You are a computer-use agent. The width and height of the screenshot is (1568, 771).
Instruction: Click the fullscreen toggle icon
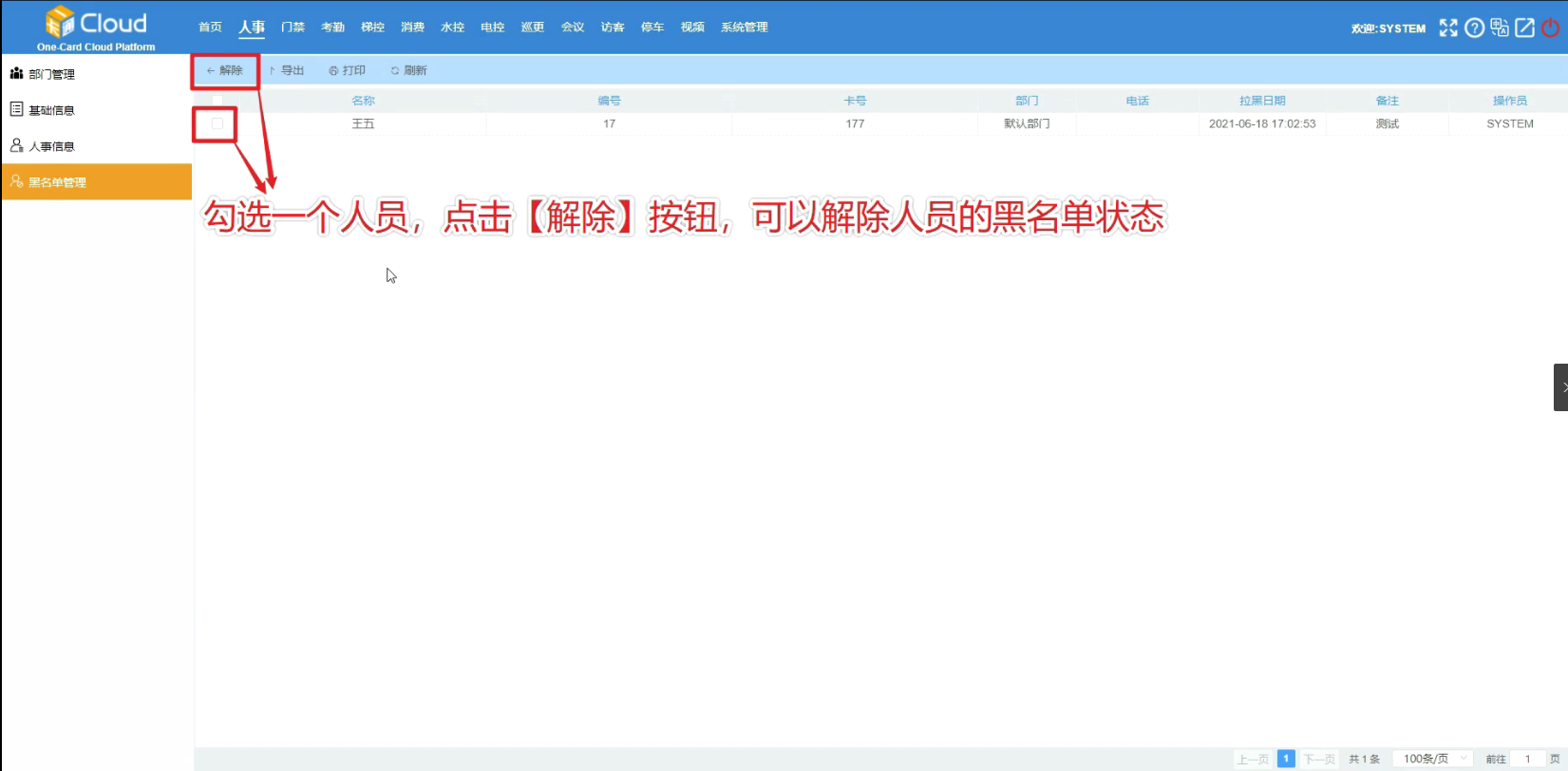1447,28
